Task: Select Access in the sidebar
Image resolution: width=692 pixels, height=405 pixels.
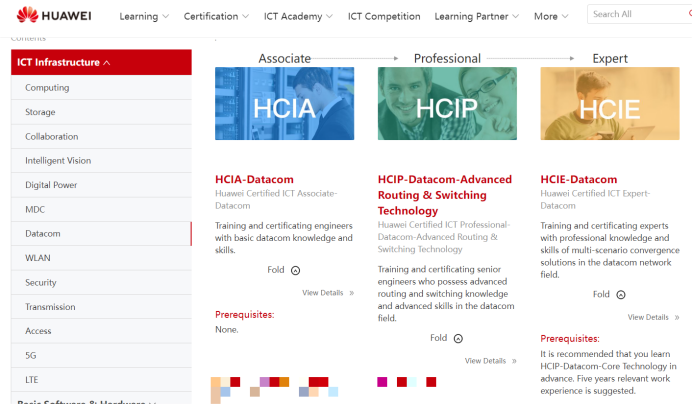Action: tap(101, 331)
